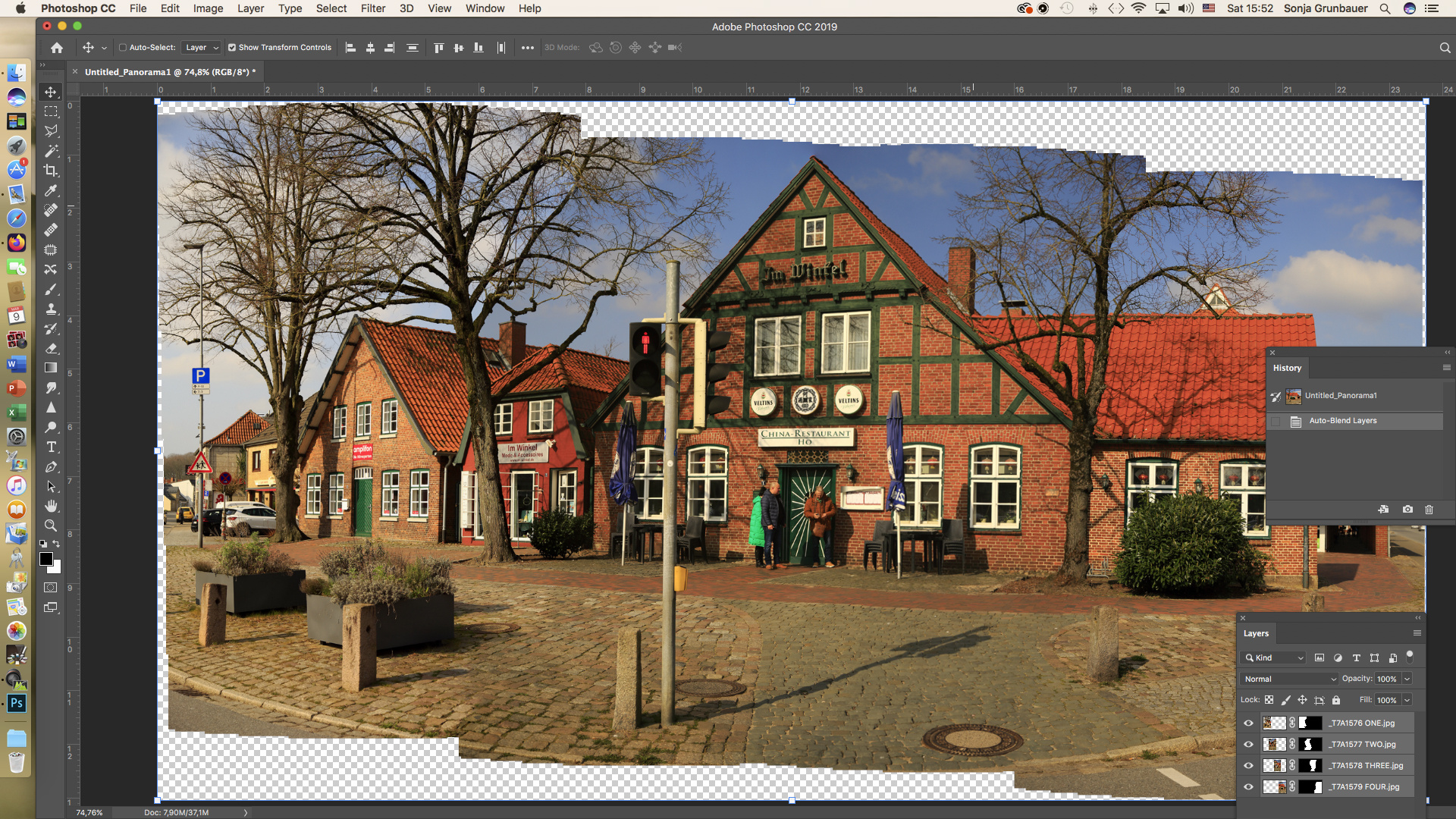1456x819 pixels.
Task: Filter layers by pixel type
Action: pos(1319,657)
